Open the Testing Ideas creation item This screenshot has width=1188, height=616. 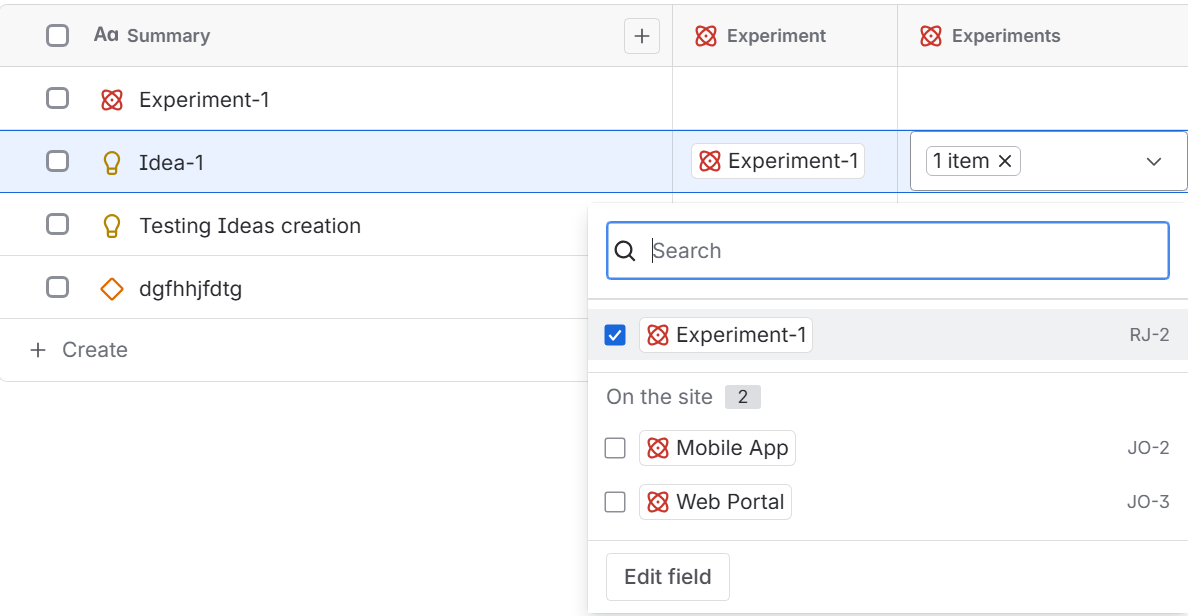click(x=250, y=226)
